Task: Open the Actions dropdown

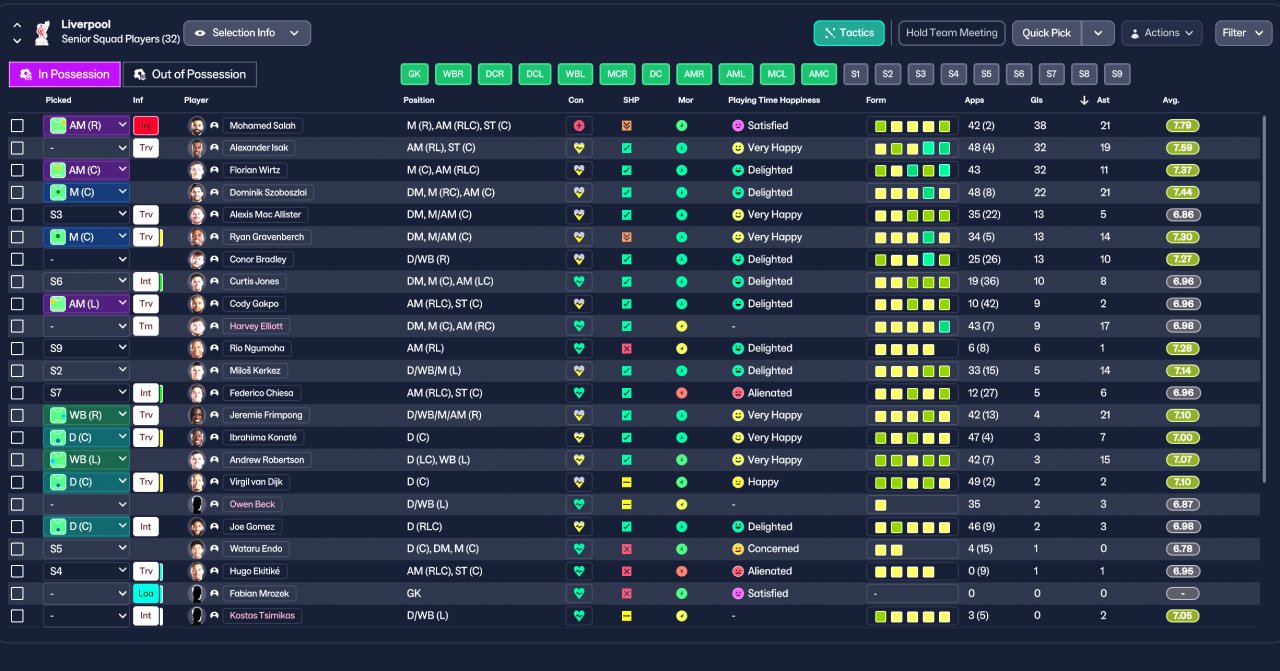Action: (x=1162, y=33)
